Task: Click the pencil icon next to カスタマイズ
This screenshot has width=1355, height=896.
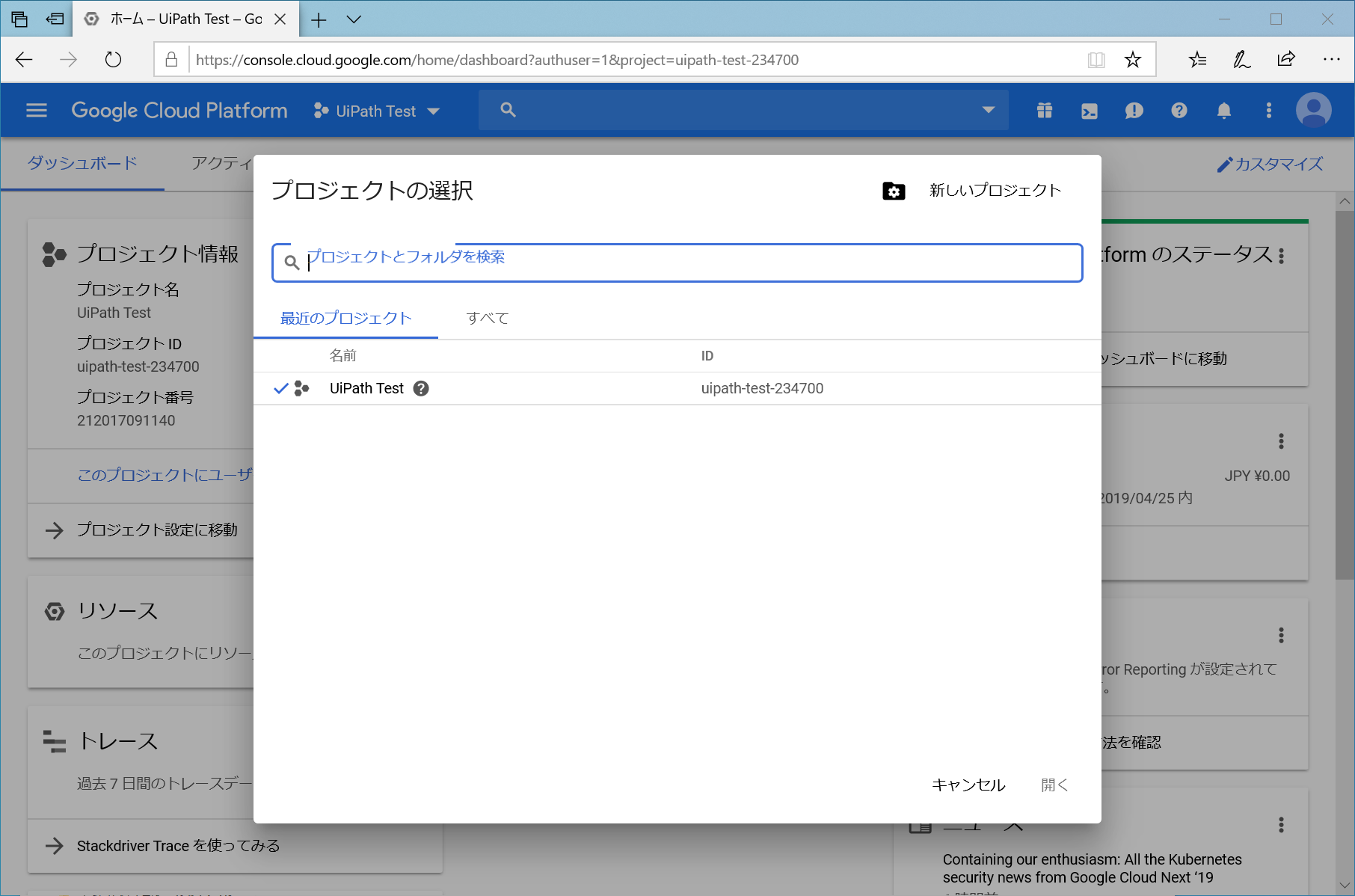Action: click(x=1224, y=165)
